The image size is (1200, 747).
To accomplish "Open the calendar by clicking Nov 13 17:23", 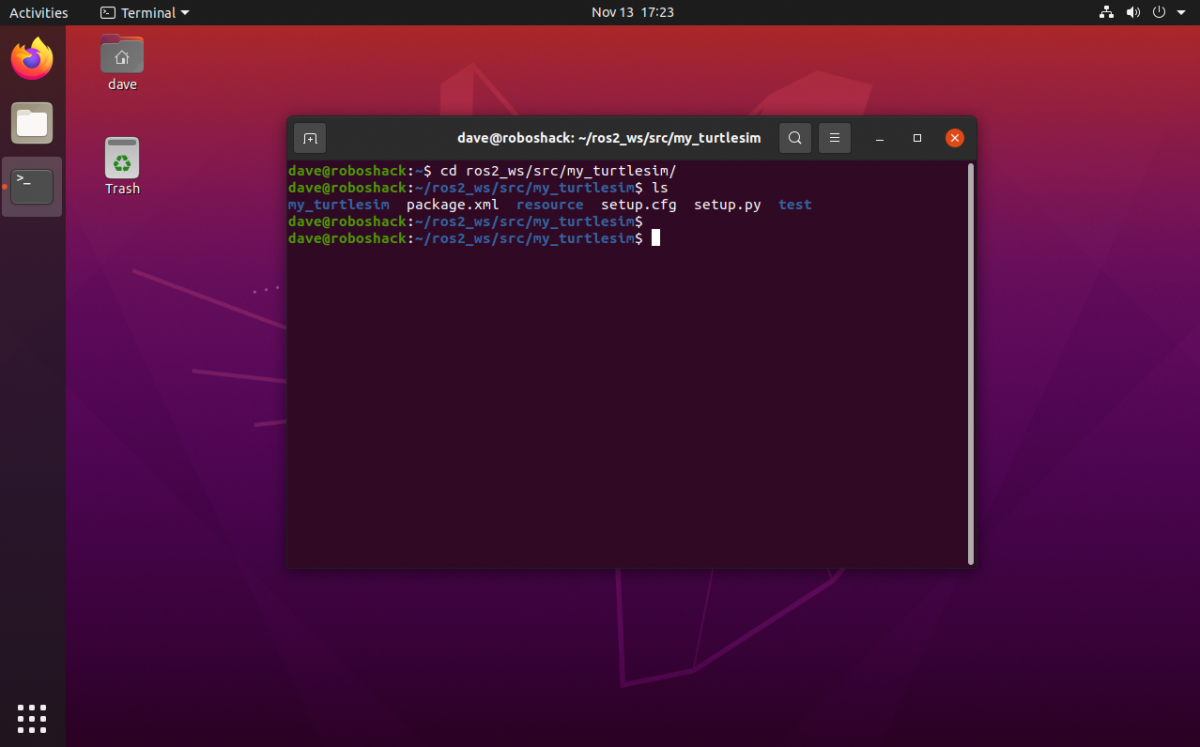I will coord(632,12).
